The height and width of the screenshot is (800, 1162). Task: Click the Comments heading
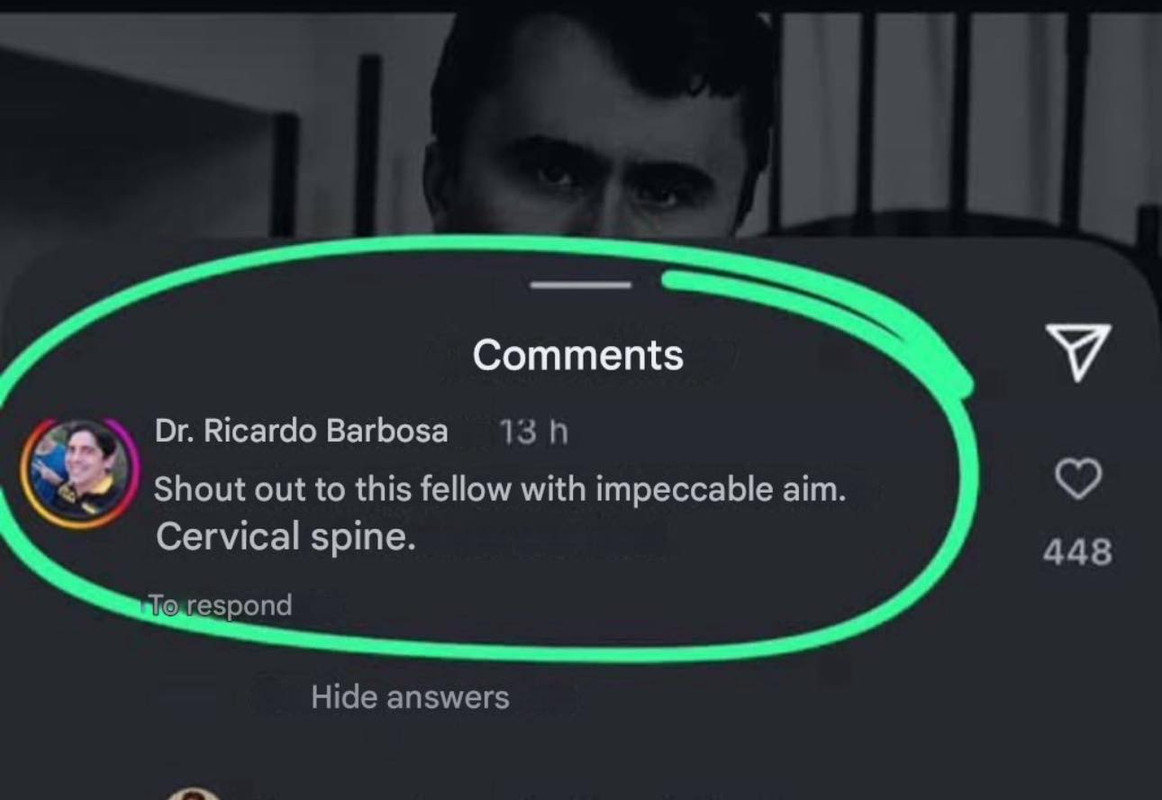point(578,355)
